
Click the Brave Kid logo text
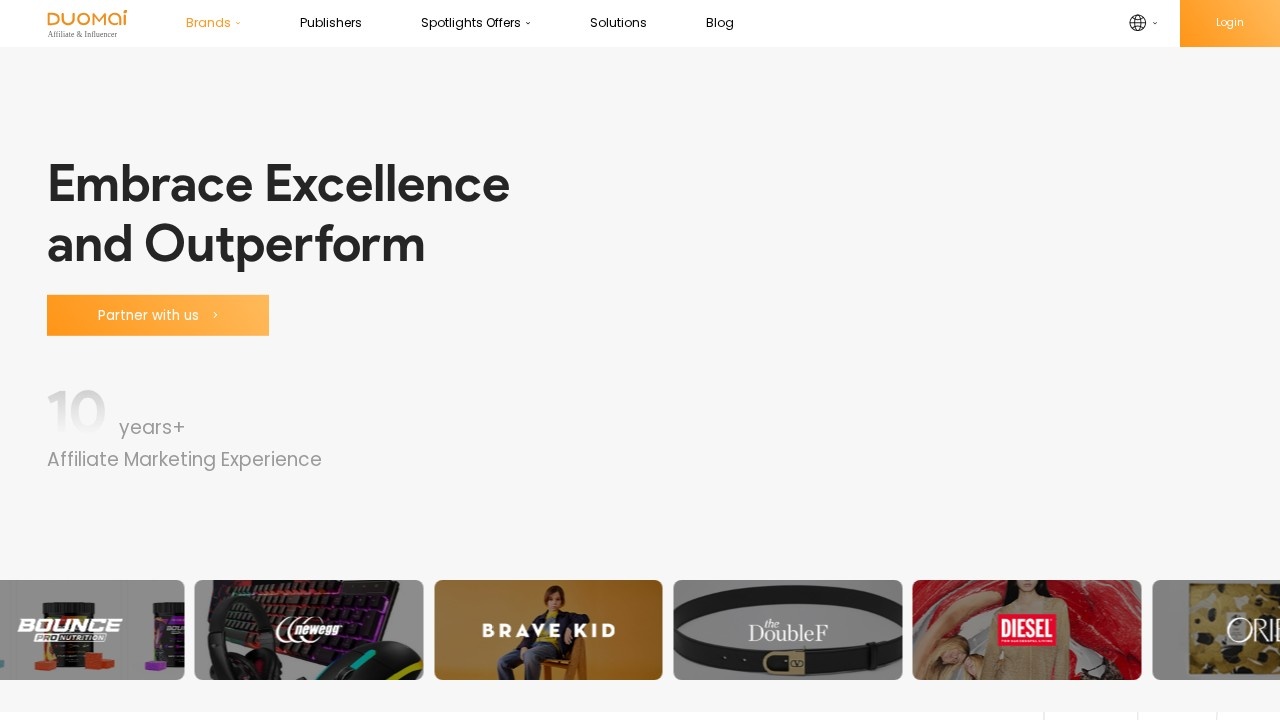pos(548,630)
